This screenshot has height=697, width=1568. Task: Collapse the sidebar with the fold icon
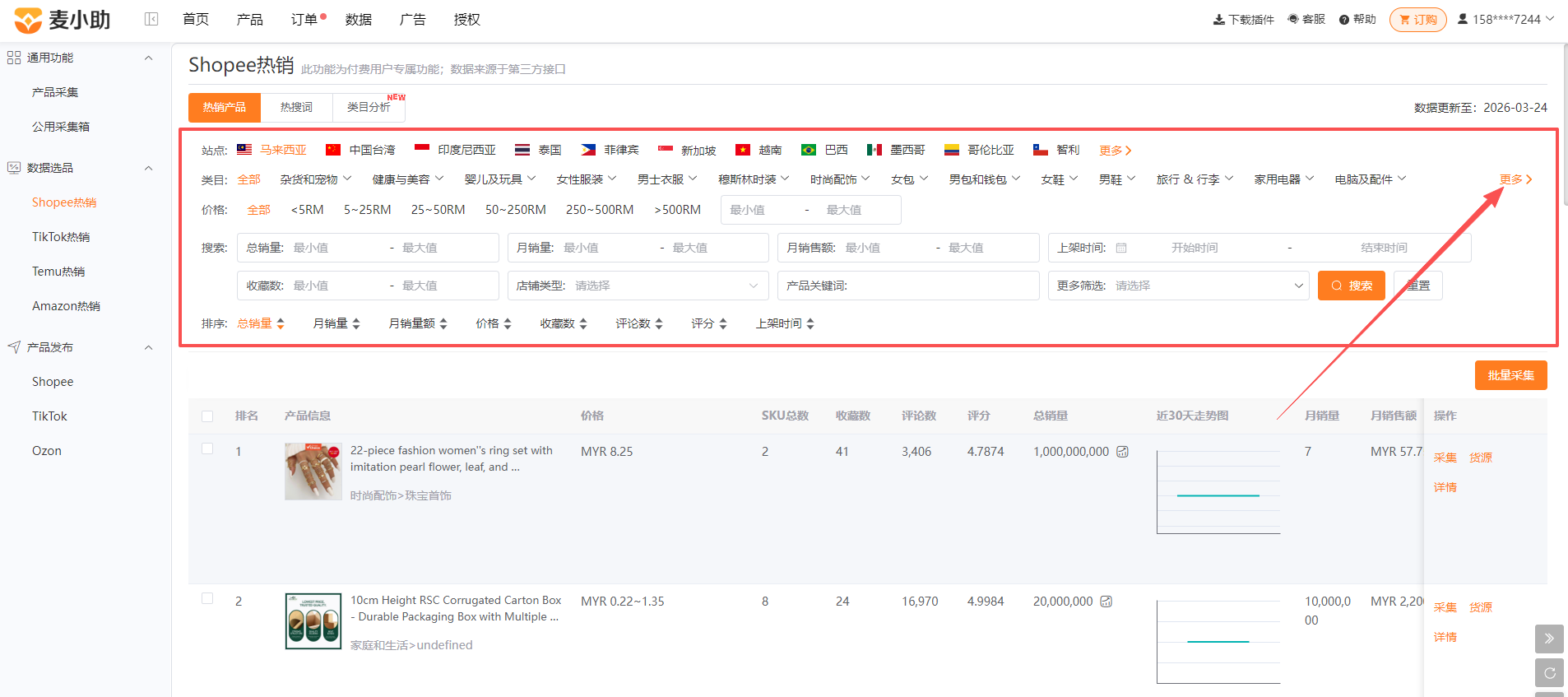pos(151,19)
